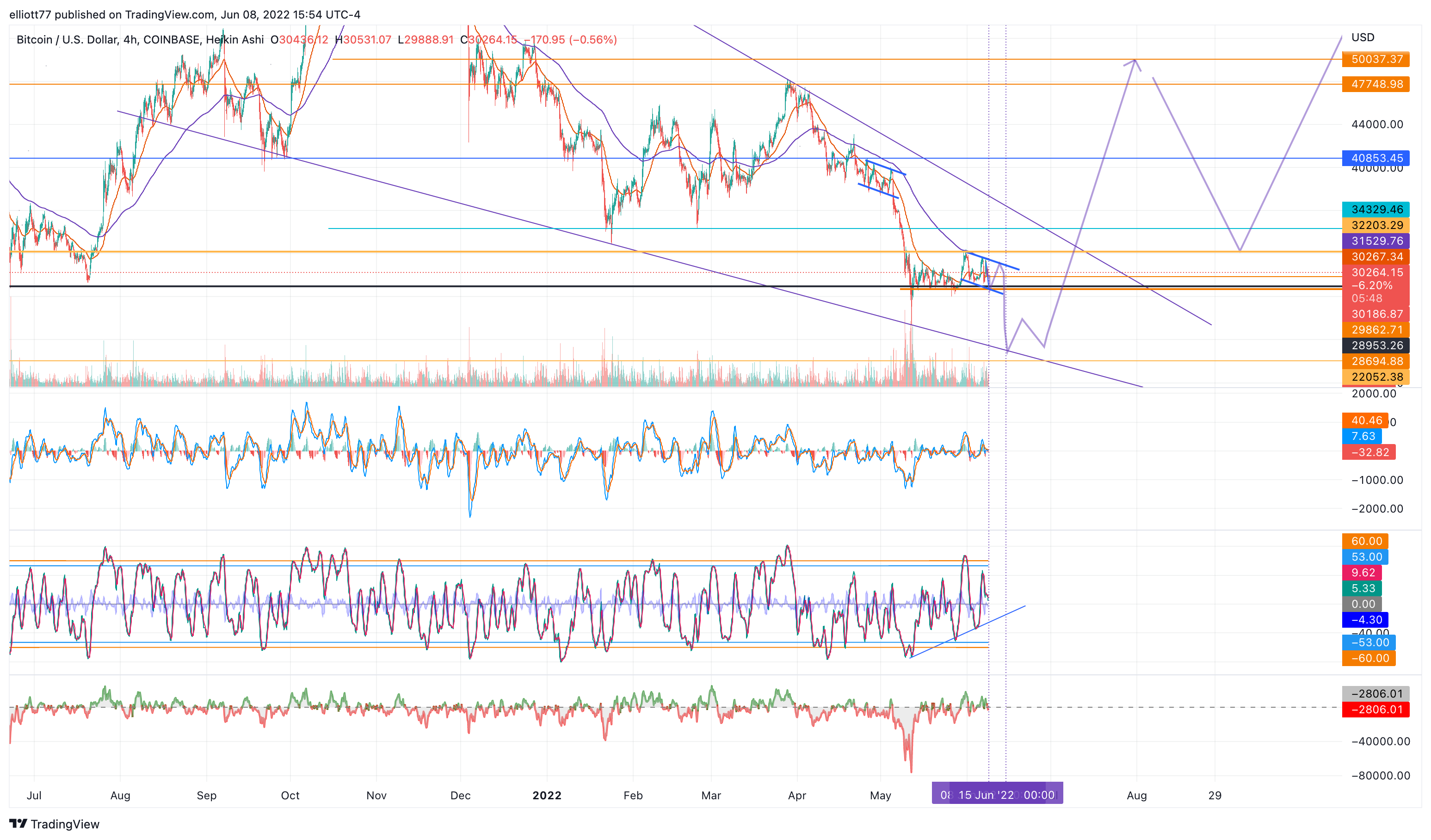Click the 05:48 countdown timer label
Image resolution: width=1431 pixels, height=840 pixels.
coord(1367,298)
